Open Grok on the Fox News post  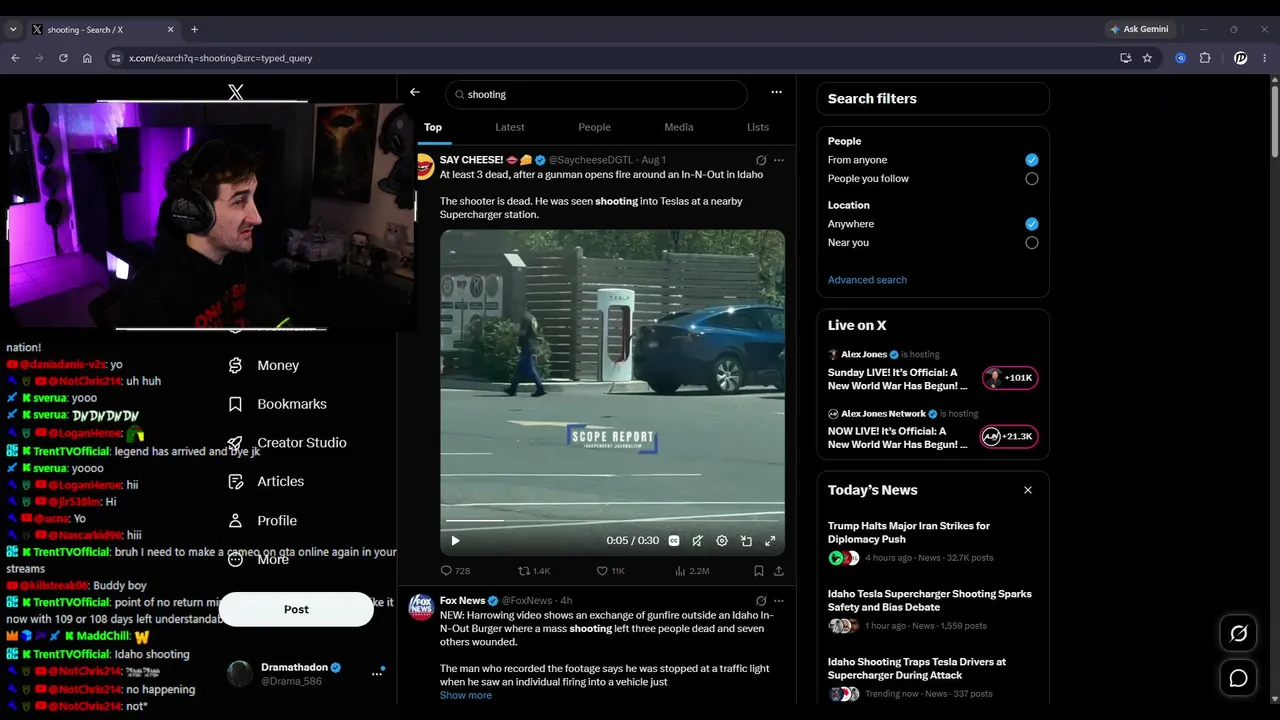coord(761,601)
